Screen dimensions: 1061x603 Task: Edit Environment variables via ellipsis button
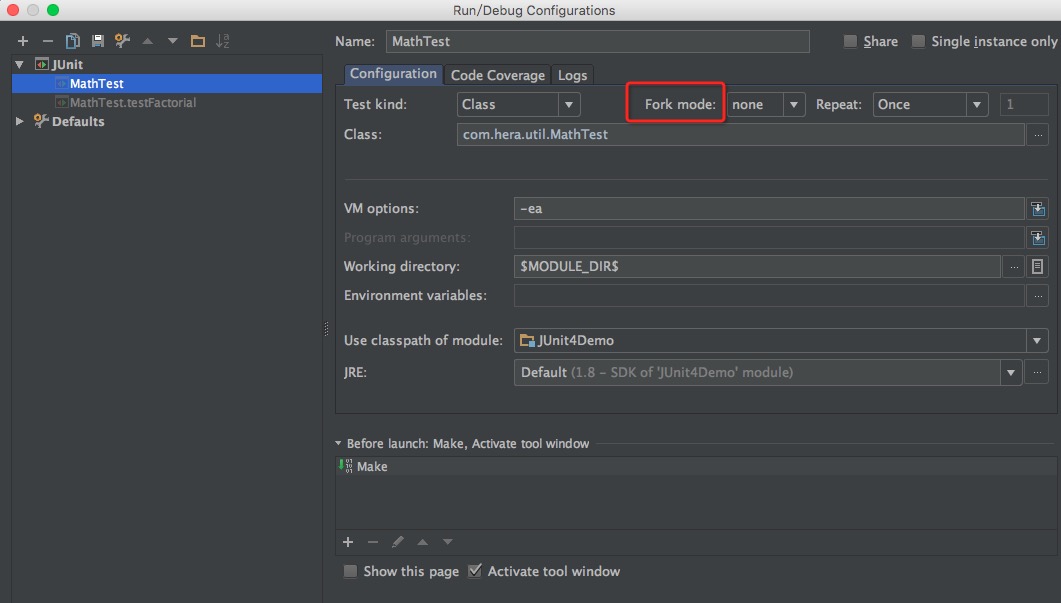[x=1037, y=296]
